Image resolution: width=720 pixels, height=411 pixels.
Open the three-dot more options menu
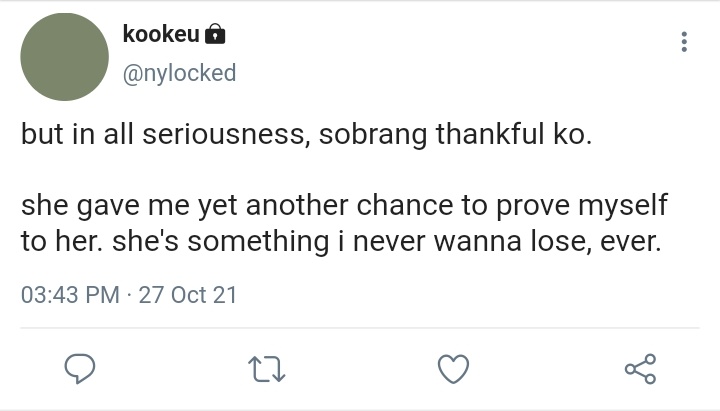[684, 42]
